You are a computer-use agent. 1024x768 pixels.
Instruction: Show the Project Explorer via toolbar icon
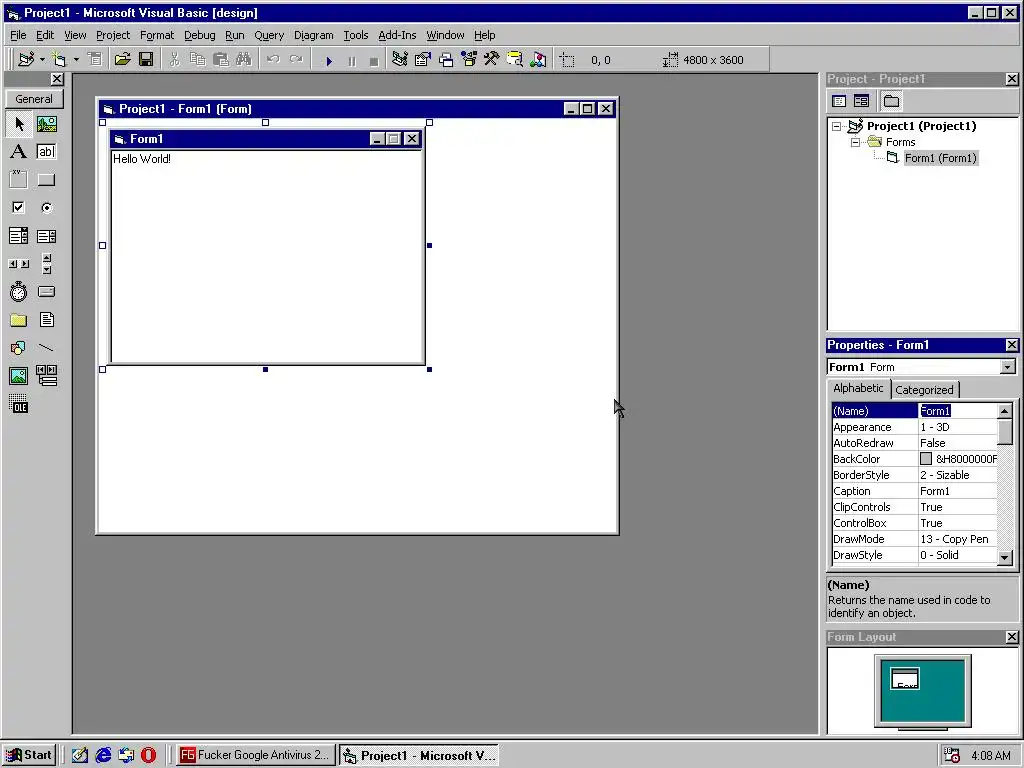400,59
